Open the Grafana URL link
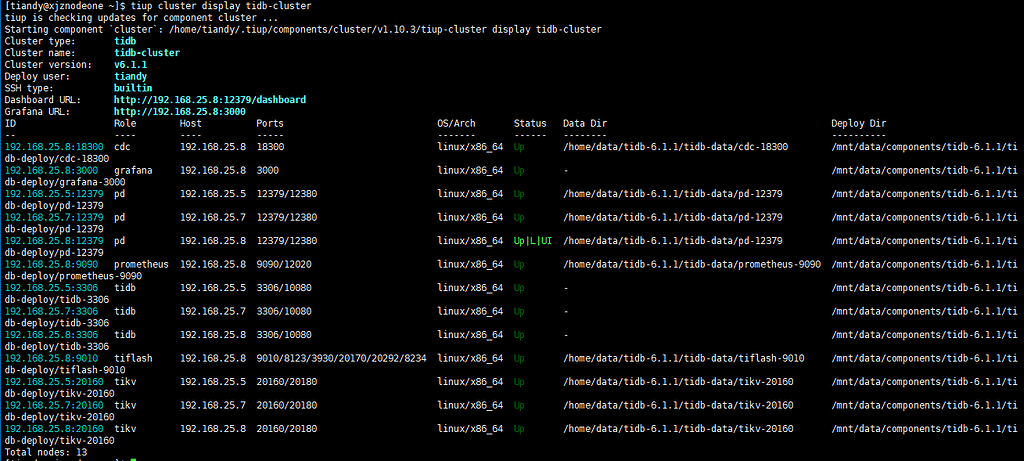1024x461 pixels. coord(179,112)
